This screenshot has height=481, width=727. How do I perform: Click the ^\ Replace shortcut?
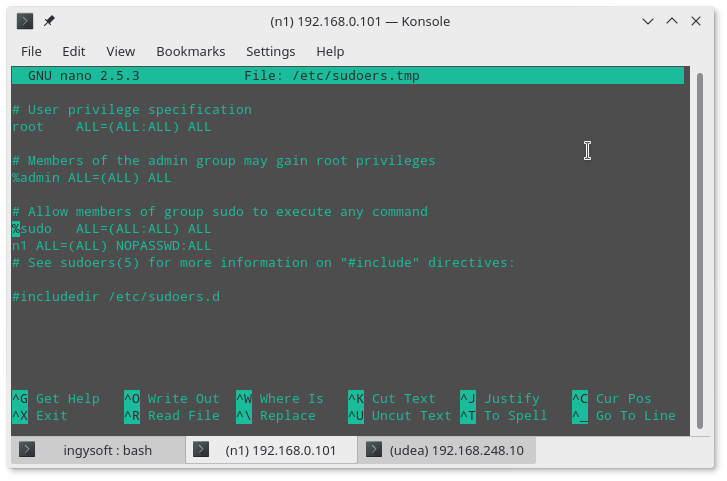pyautogui.click(x=276, y=416)
